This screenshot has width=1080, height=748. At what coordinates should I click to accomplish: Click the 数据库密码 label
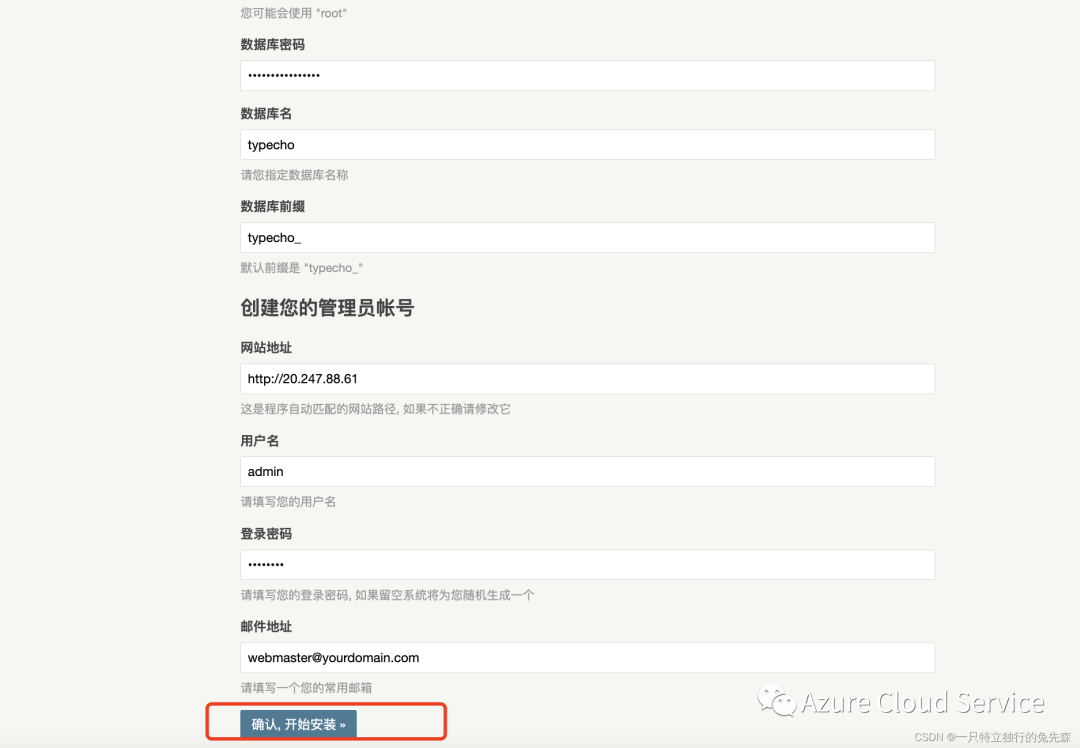pos(273,45)
